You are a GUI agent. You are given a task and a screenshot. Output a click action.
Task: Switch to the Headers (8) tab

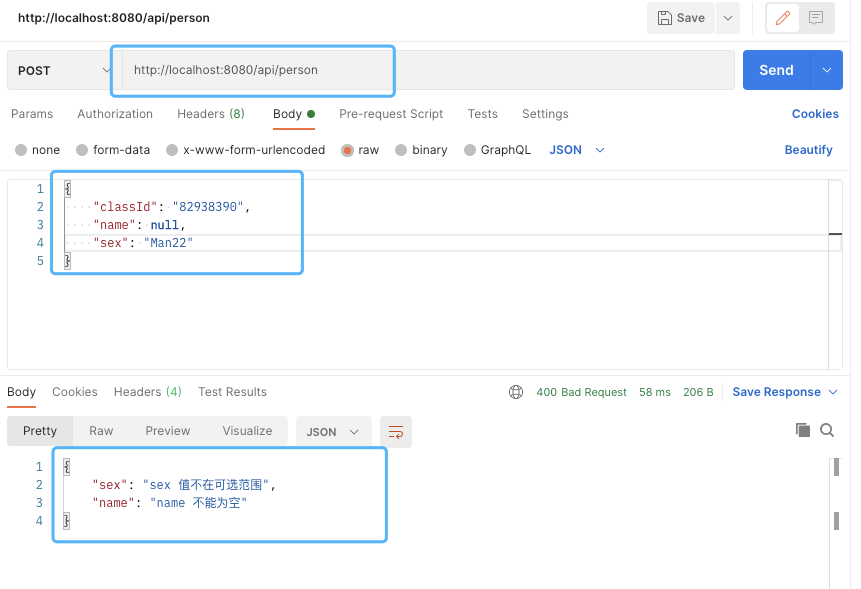[210, 114]
